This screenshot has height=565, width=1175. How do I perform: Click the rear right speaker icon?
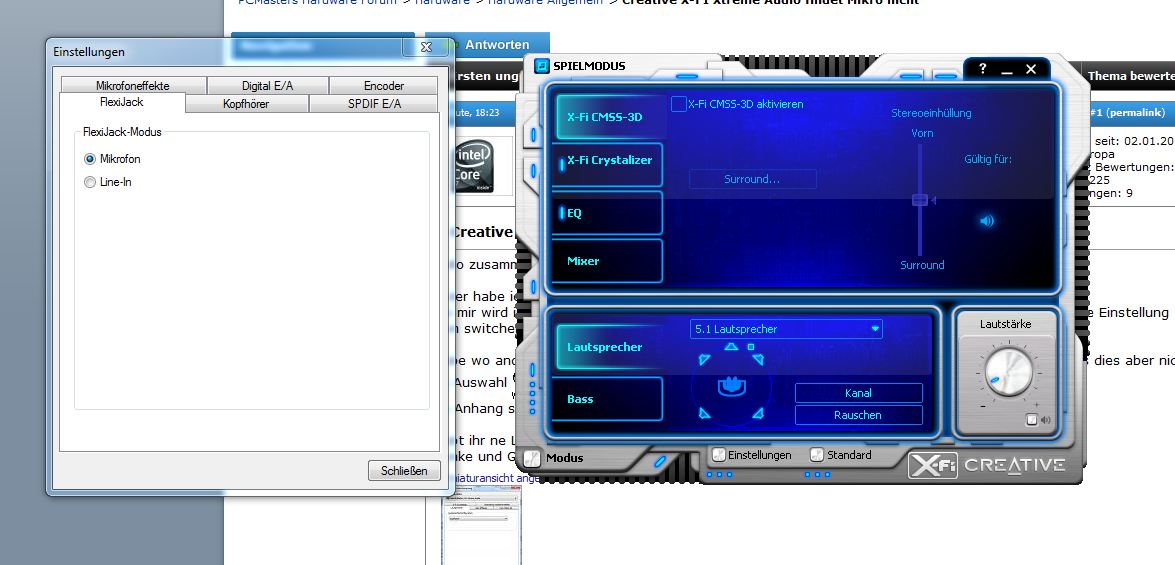(x=758, y=413)
